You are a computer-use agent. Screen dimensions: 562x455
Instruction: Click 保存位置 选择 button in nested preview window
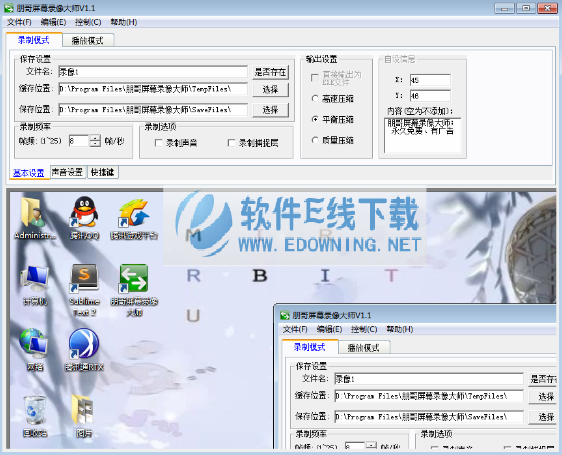(543, 417)
